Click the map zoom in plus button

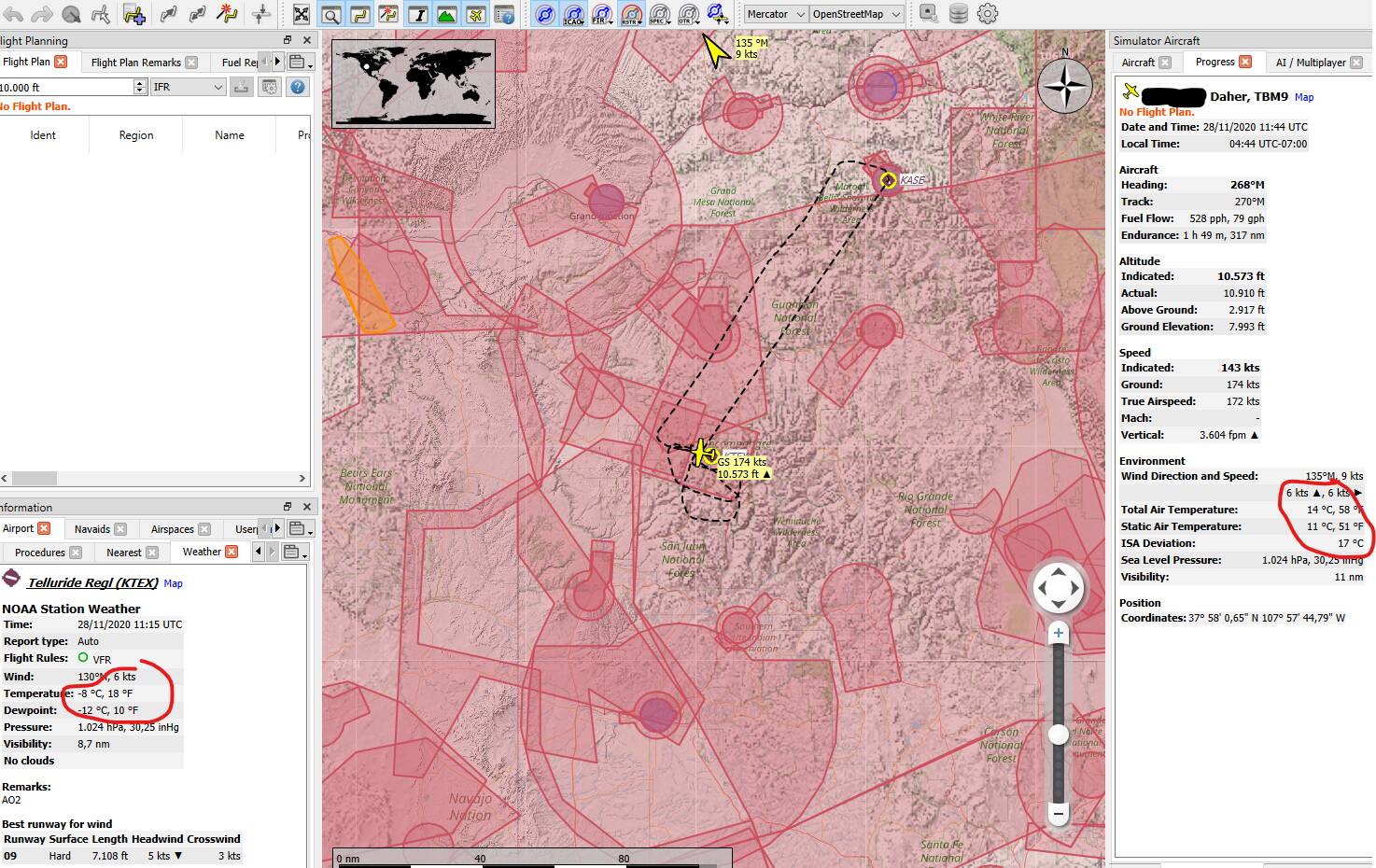pos(1058,633)
